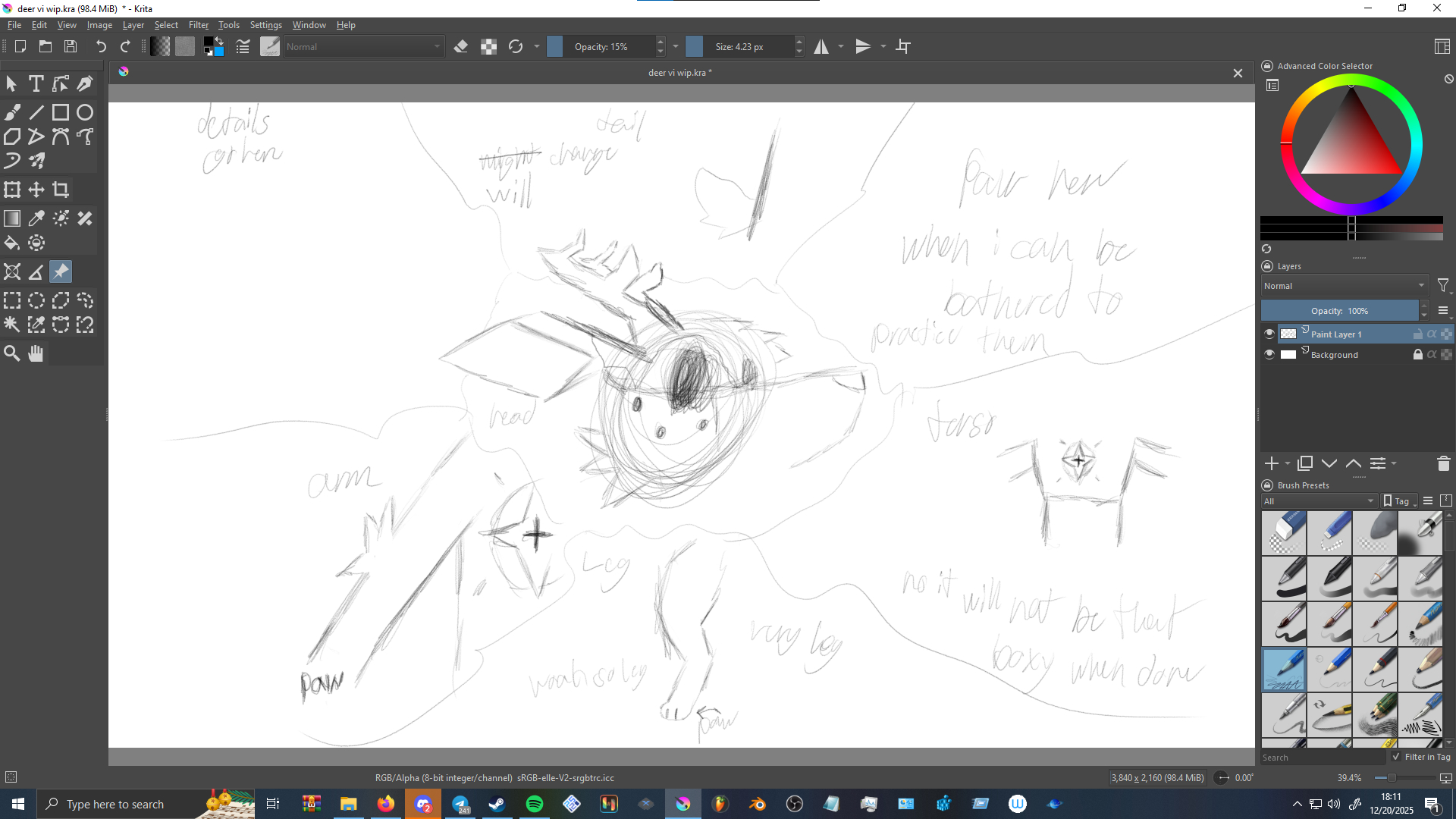The width and height of the screenshot is (1456, 819).
Task: Pick the Color Sampler eyedropper tool
Action: 36,218
